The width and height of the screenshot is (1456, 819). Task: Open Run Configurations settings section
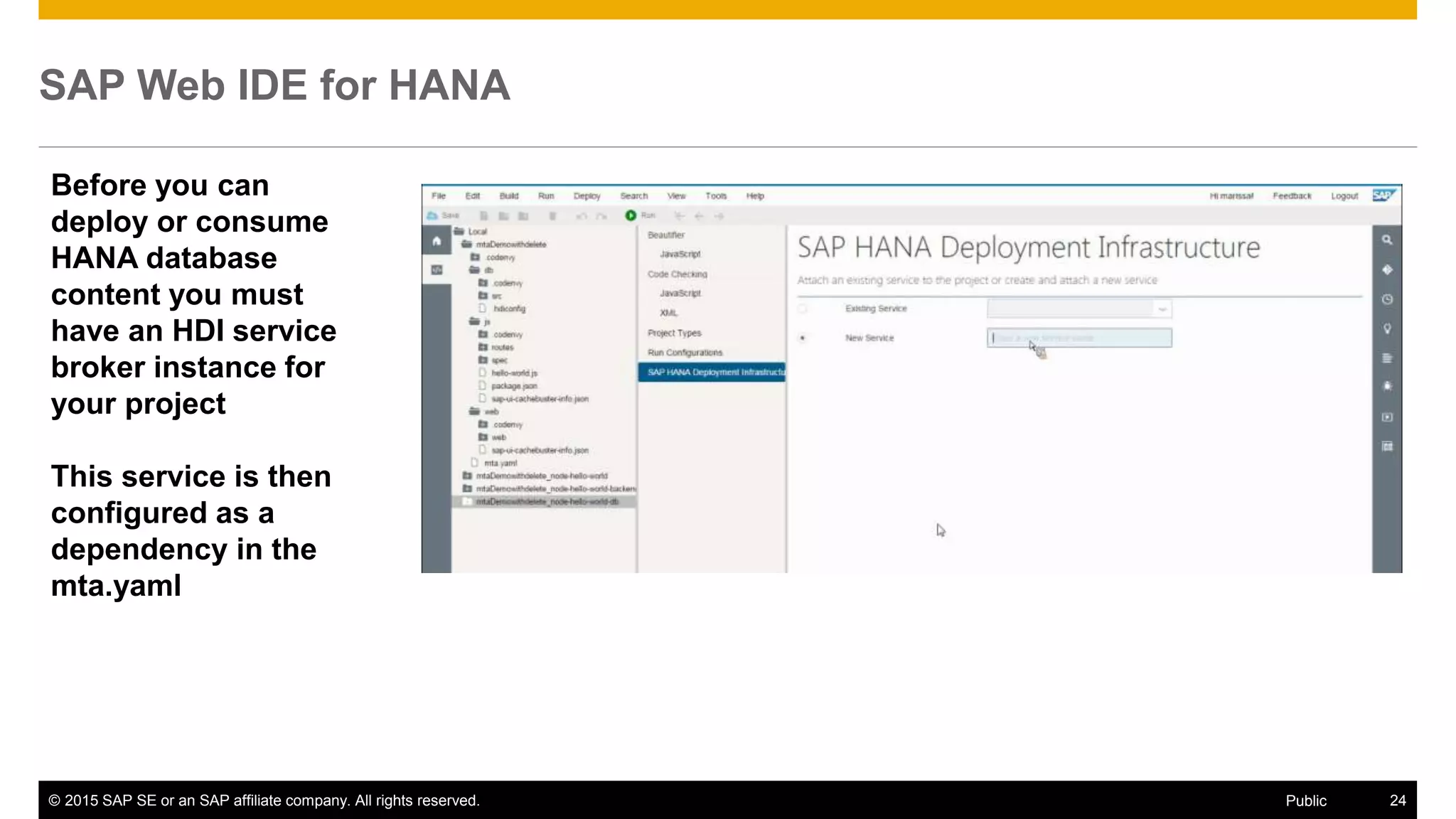[x=685, y=353]
